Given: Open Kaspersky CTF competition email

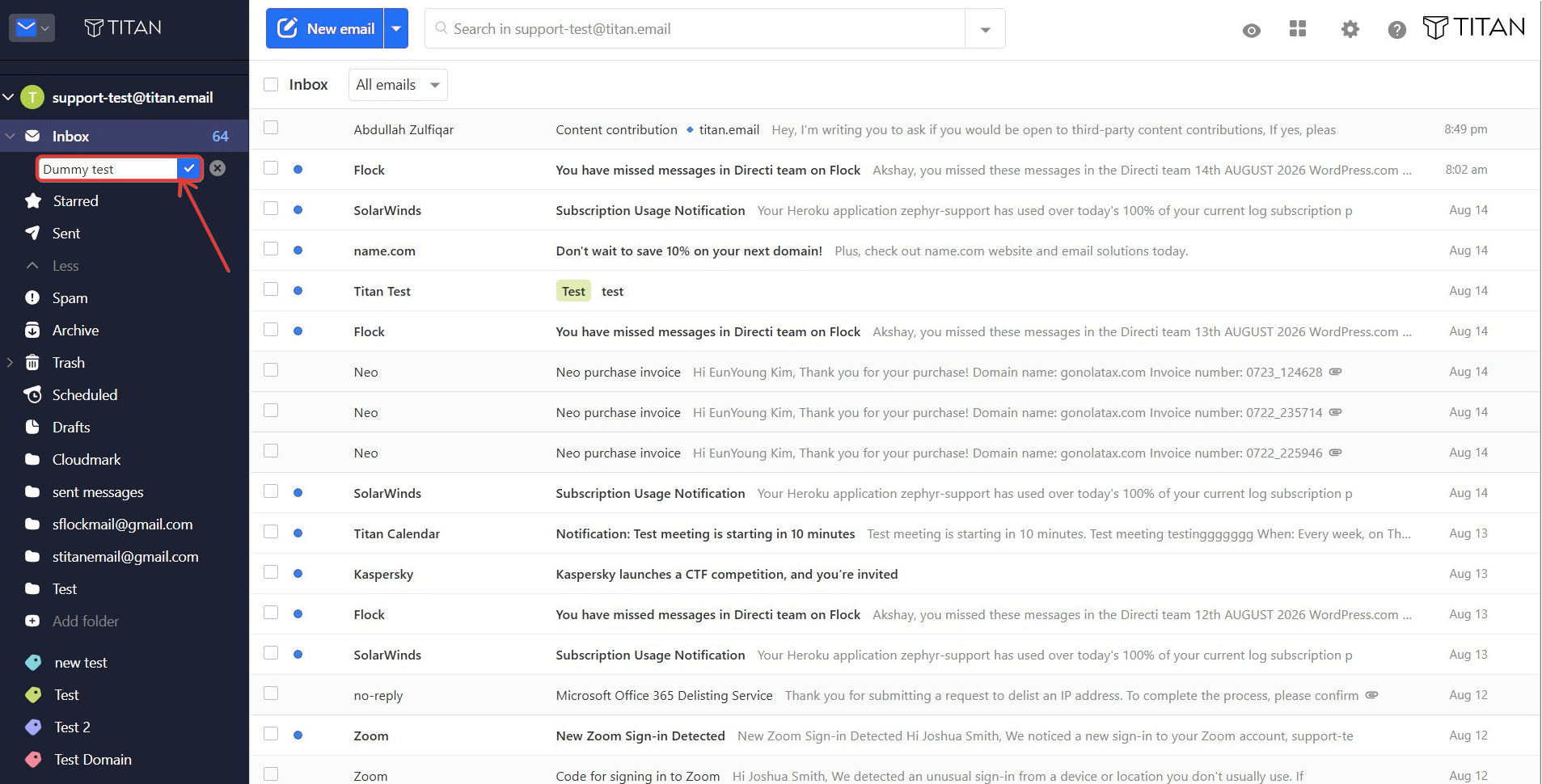Looking at the screenshot, I should coord(894,574).
